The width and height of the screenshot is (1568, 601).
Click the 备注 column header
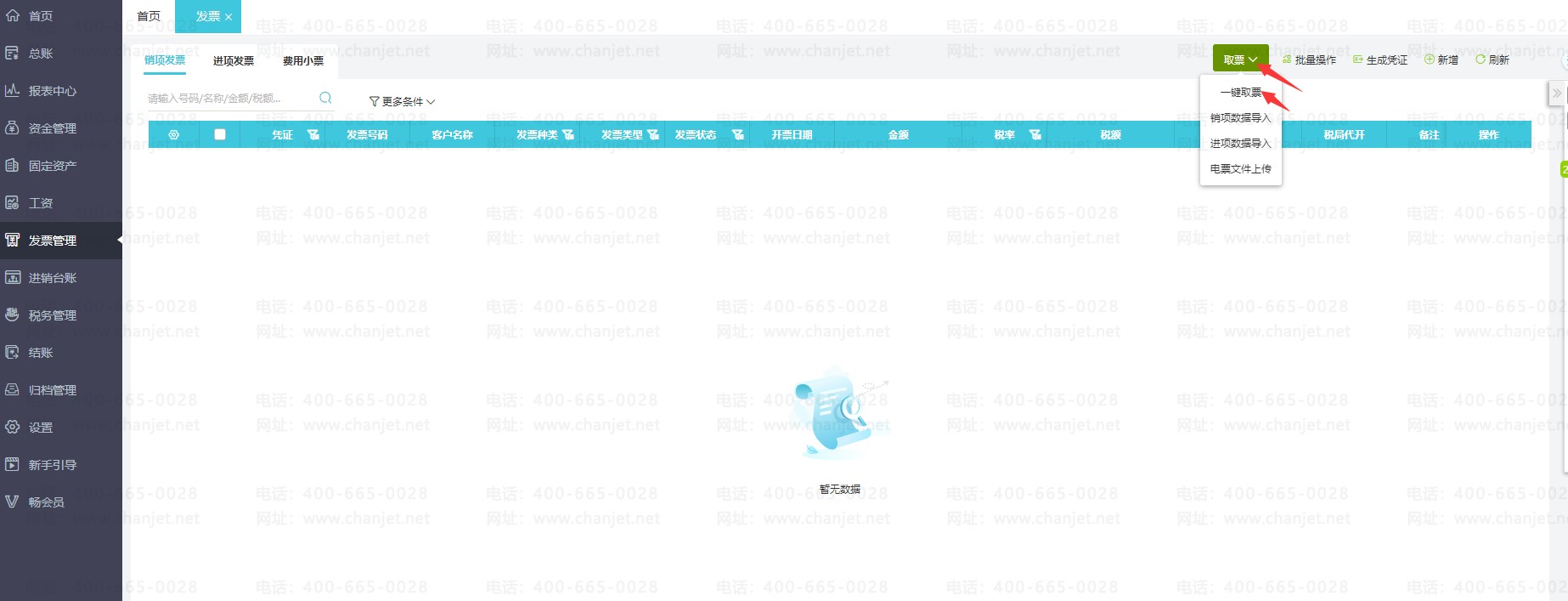tap(1430, 134)
